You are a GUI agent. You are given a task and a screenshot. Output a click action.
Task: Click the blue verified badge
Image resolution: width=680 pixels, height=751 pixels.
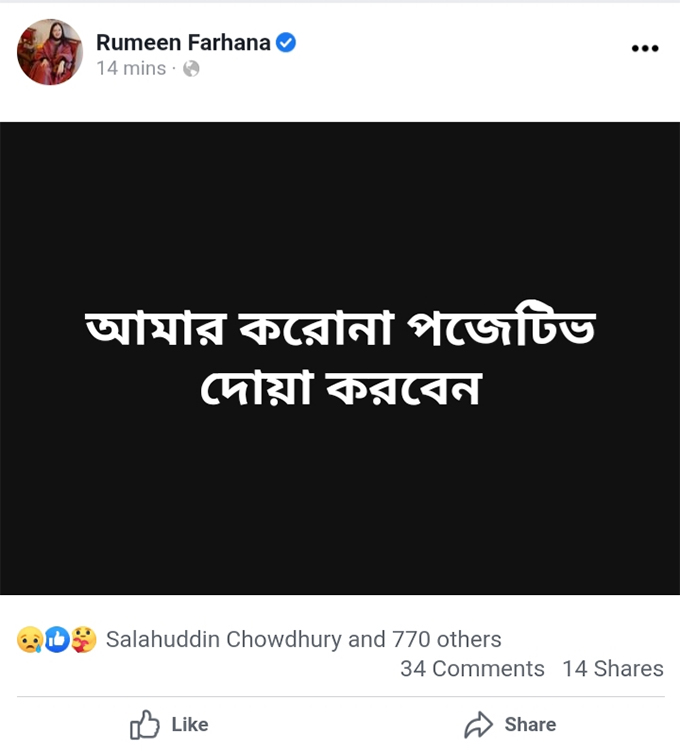point(286,42)
